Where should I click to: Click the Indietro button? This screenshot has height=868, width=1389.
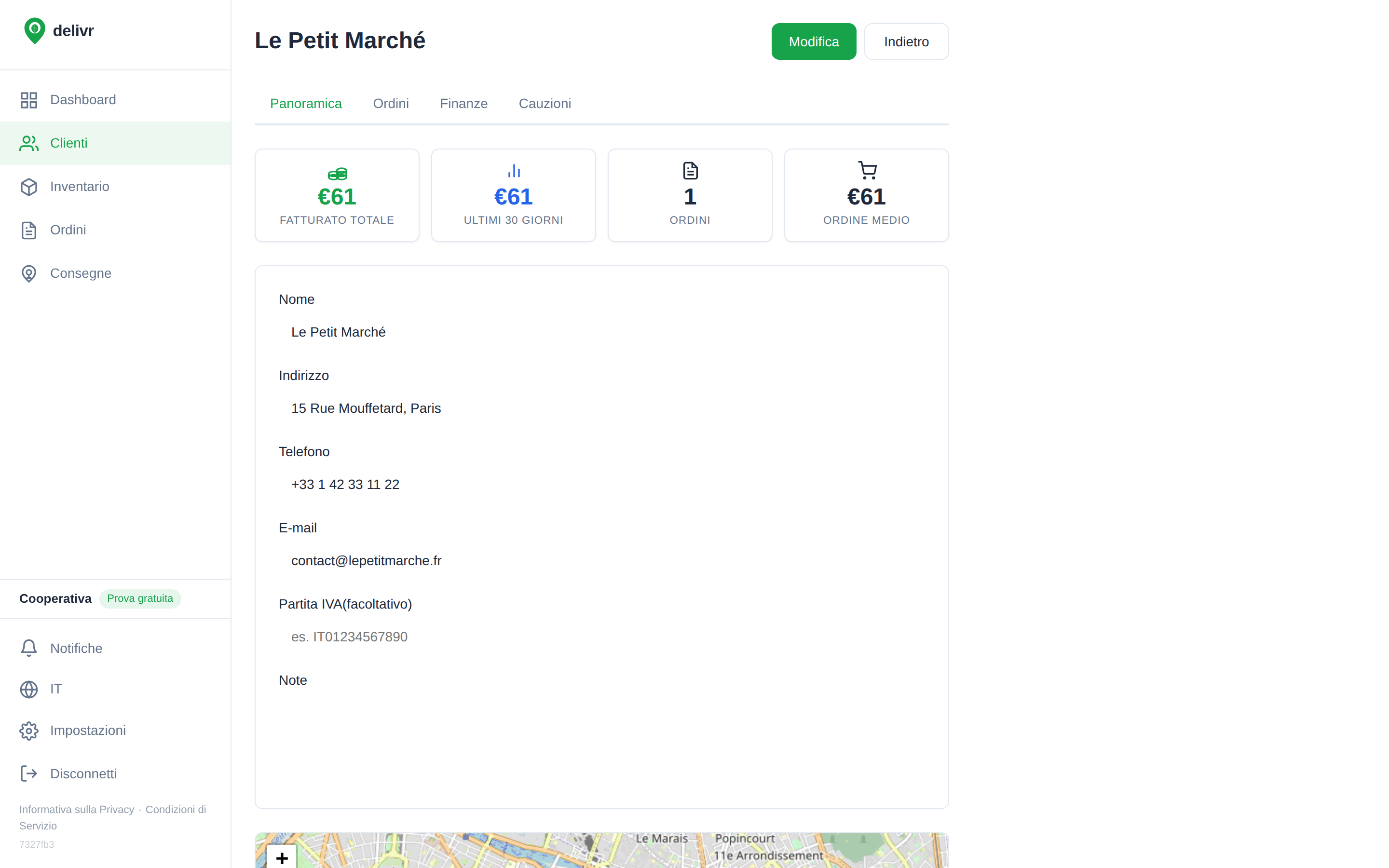click(x=906, y=41)
